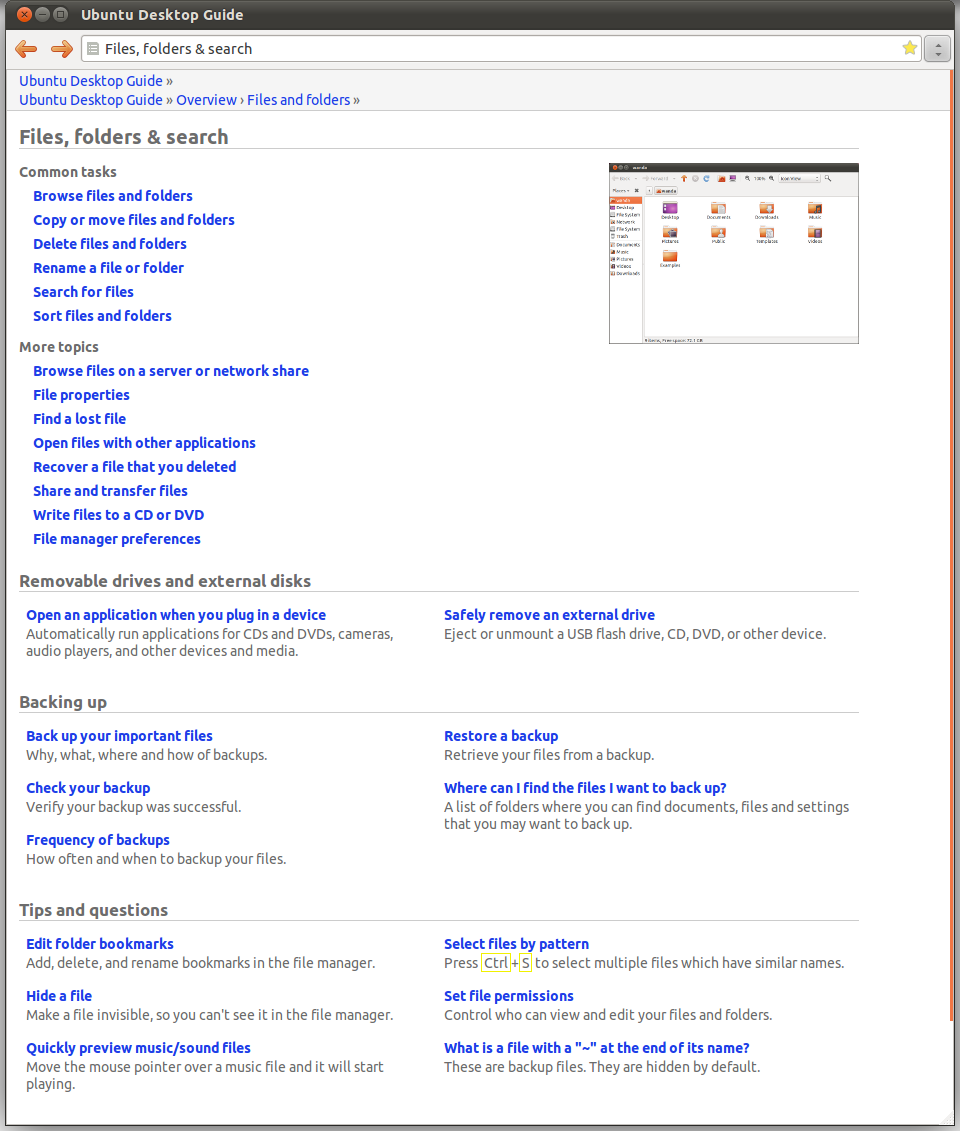
Task: Click the forward arrow navigation icon
Action: 62,49
